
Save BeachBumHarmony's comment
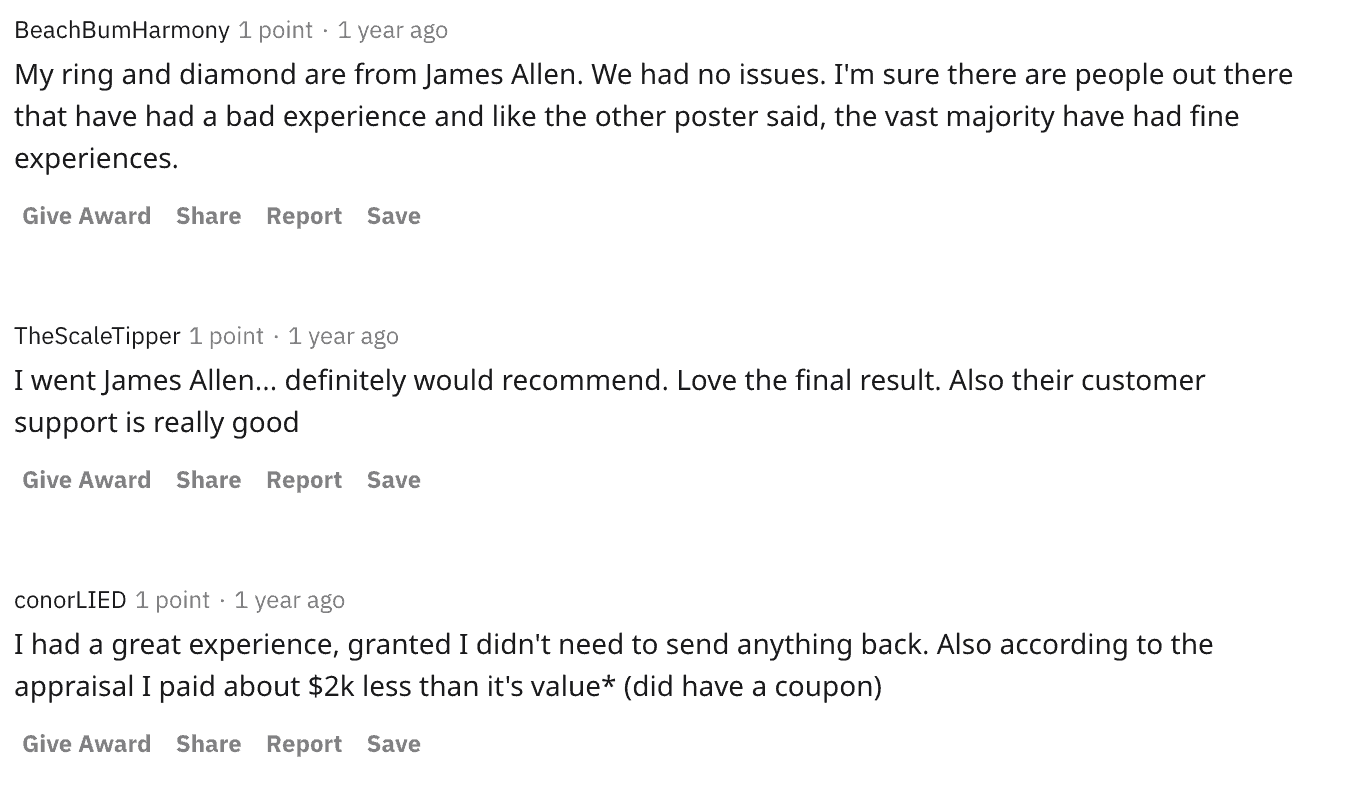tap(393, 216)
